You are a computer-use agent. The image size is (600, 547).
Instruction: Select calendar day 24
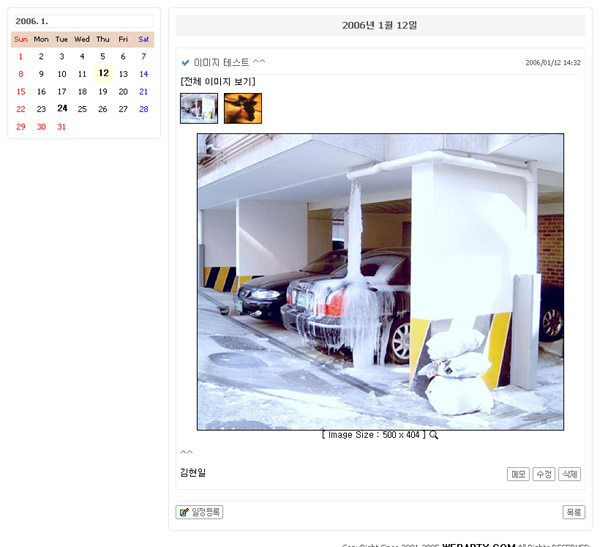tap(62, 109)
